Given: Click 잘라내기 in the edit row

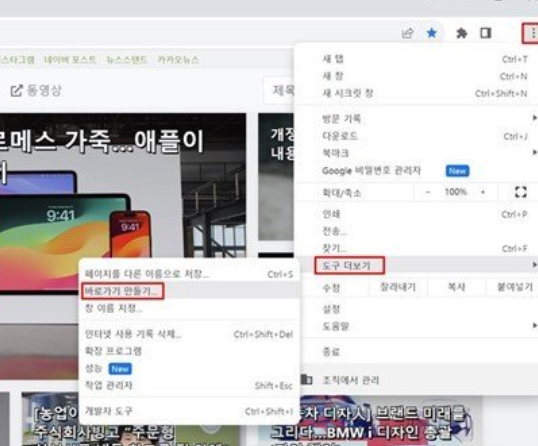Looking at the screenshot, I should [398, 287].
